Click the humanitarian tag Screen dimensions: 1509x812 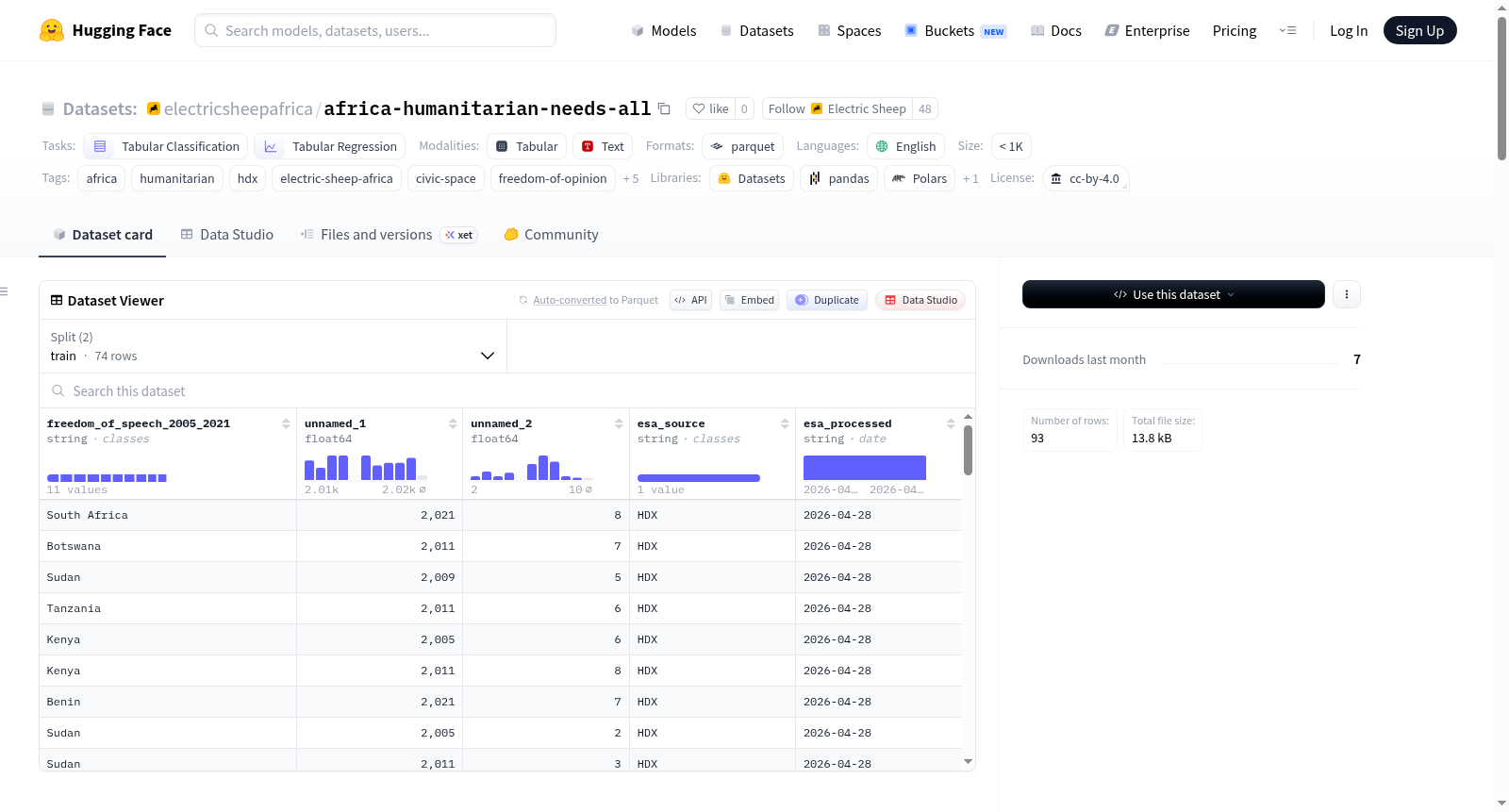[x=177, y=178]
